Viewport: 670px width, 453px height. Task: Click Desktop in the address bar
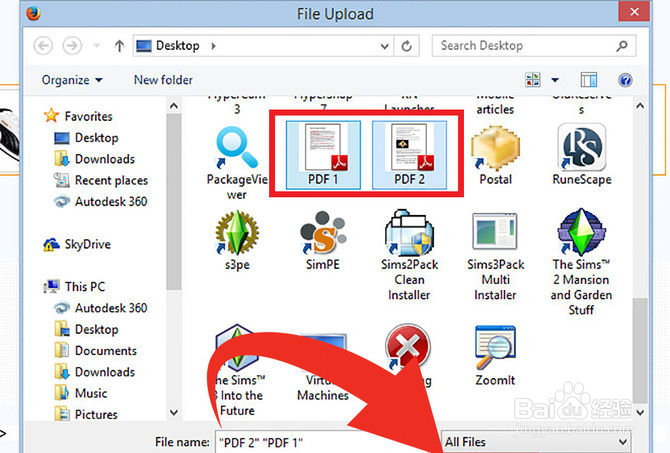(x=177, y=45)
